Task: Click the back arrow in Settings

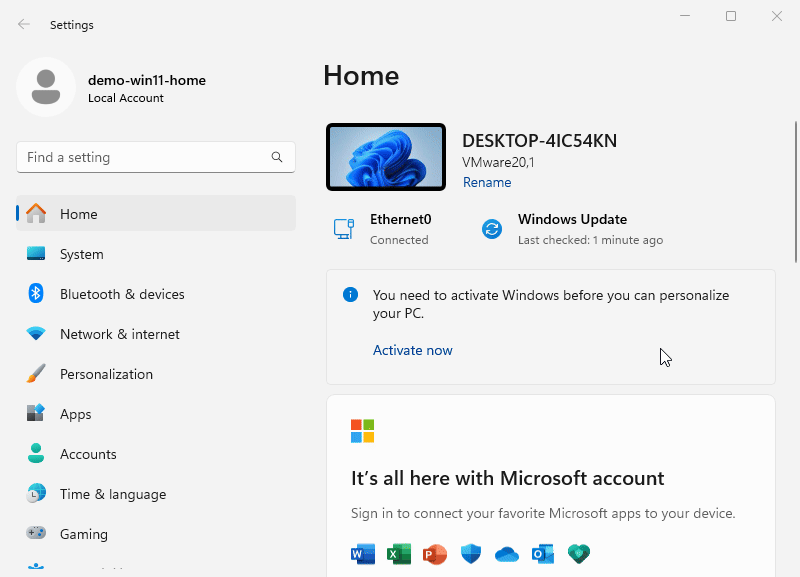Action: (24, 24)
